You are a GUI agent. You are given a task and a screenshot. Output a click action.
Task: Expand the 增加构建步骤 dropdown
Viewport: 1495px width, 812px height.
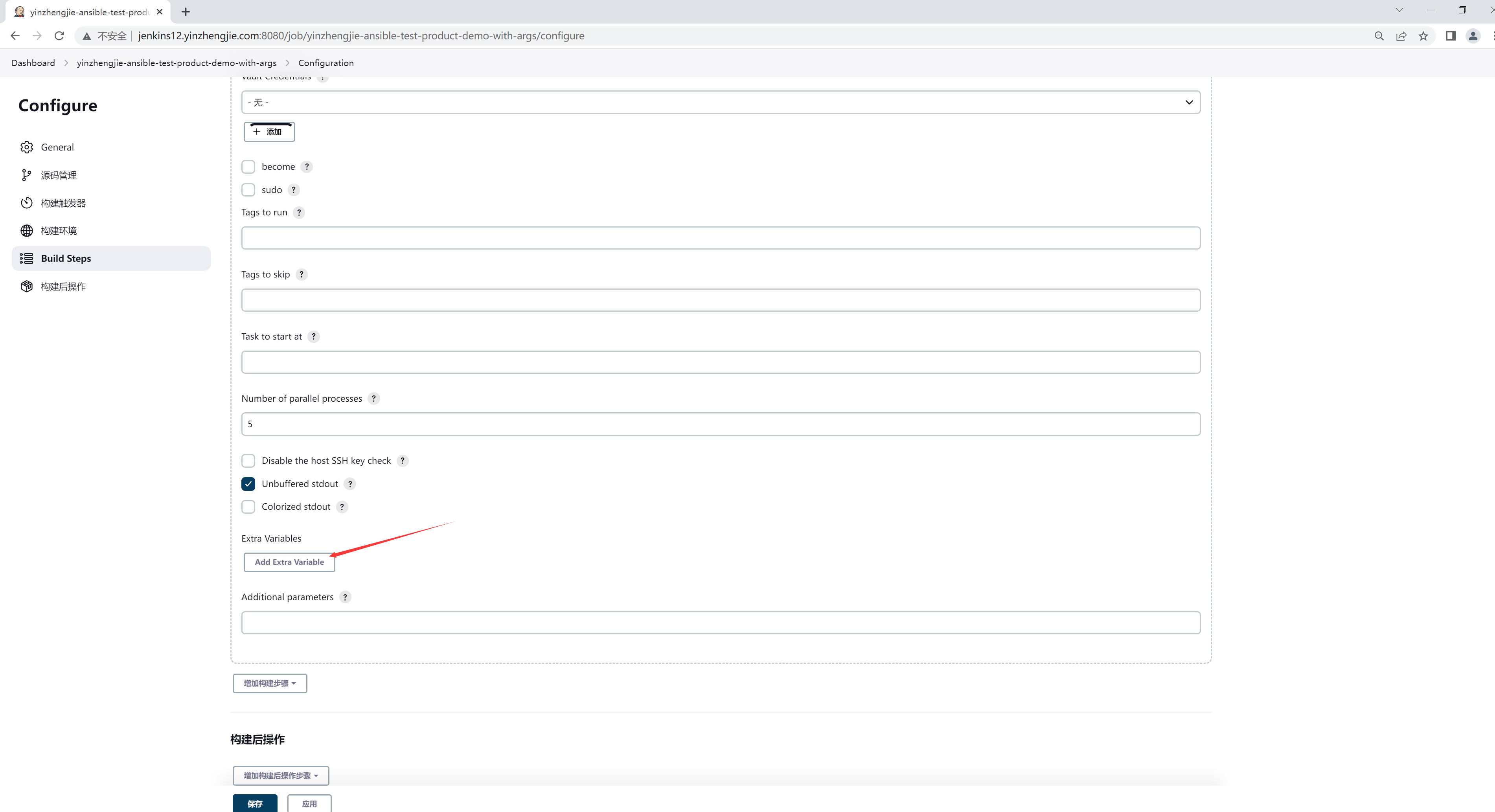pos(270,684)
